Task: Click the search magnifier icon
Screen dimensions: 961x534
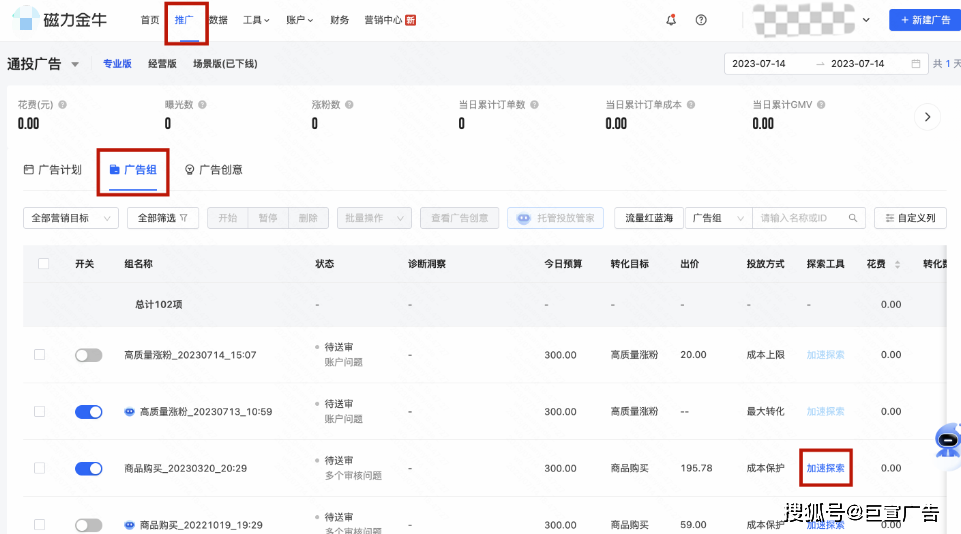Action: click(853, 218)
